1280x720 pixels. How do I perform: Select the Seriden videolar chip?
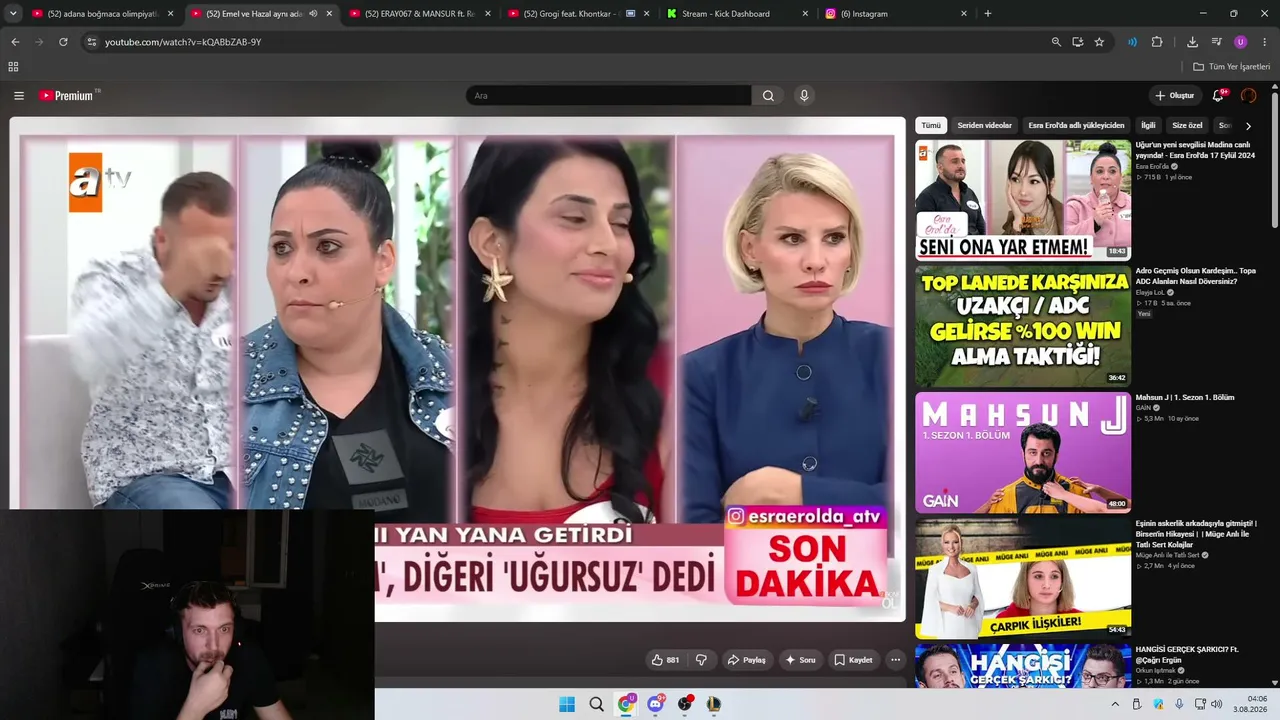coord(985,126)
